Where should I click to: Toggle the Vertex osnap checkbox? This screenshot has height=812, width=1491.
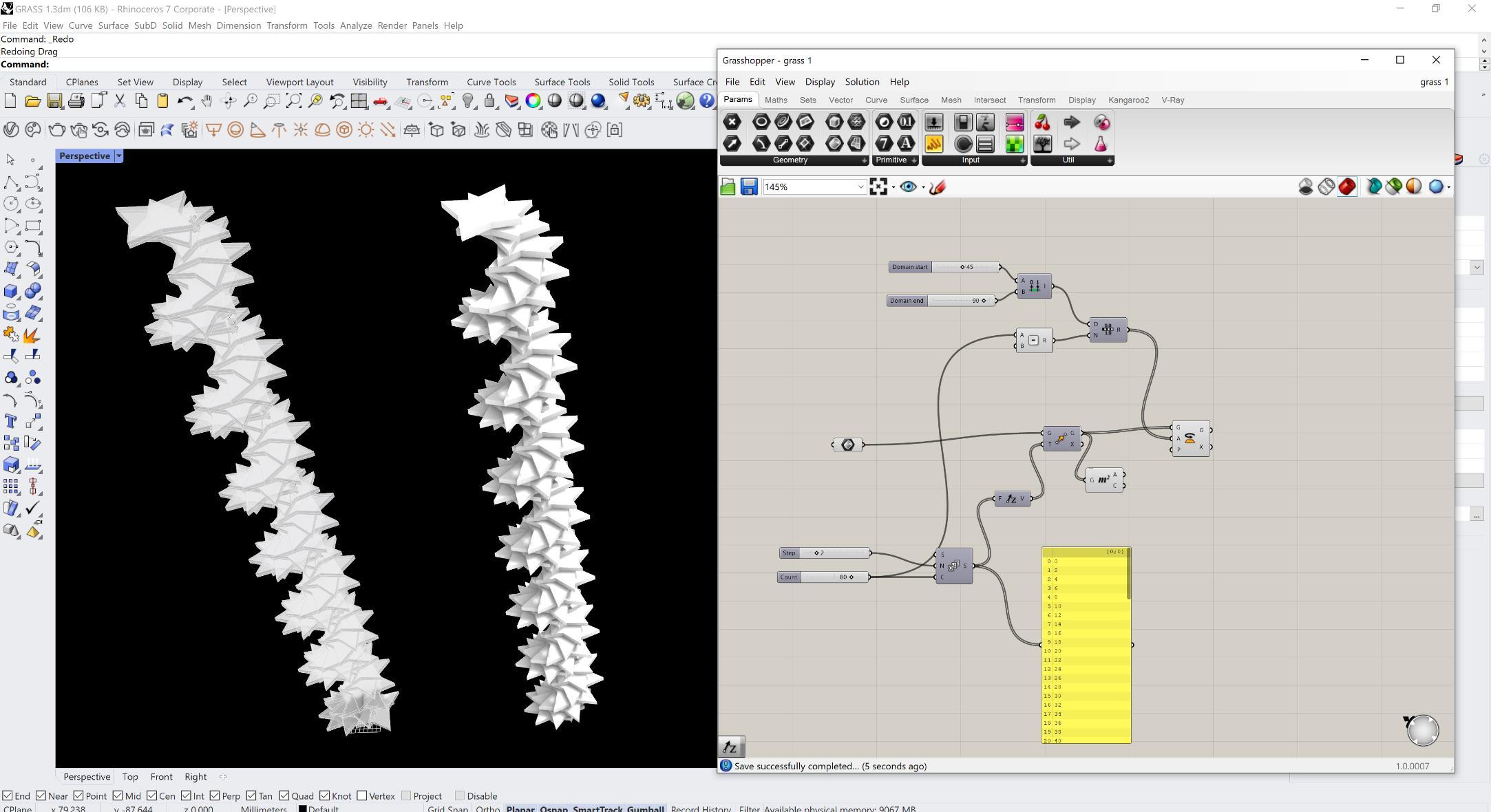pyautogui.click(x=362, y=795)
